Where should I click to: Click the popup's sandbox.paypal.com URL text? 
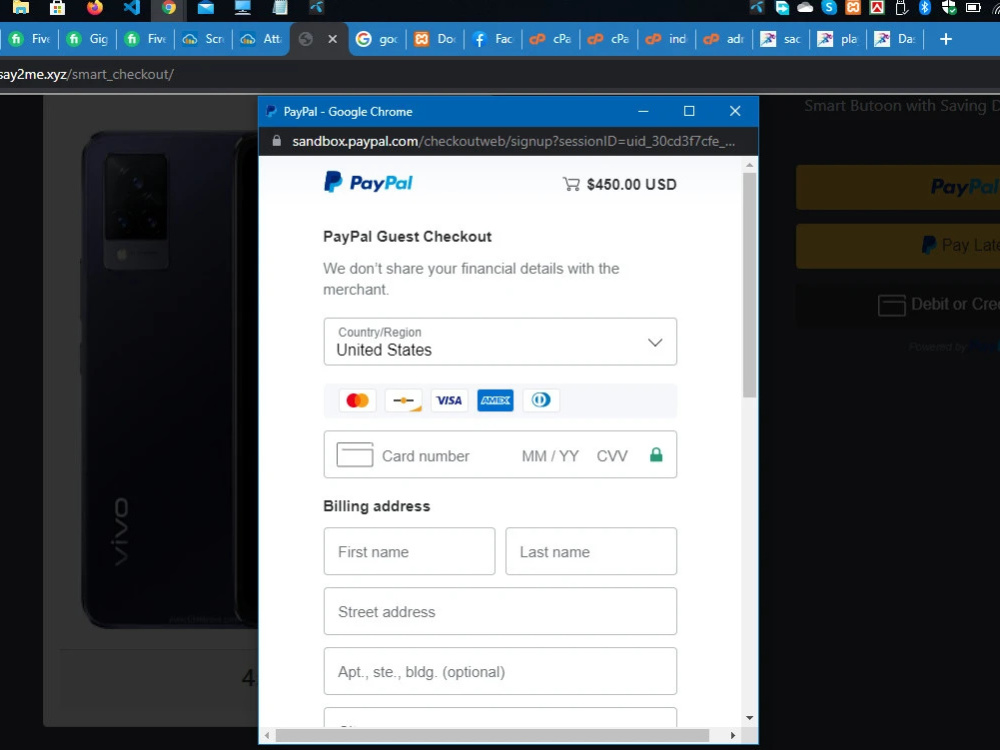coord(513,141)
